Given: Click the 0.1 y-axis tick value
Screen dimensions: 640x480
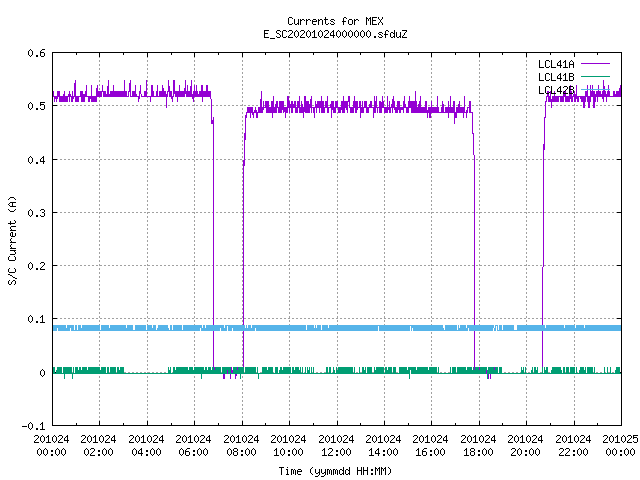Looking at the screenshot, I should tap(36, 319).
